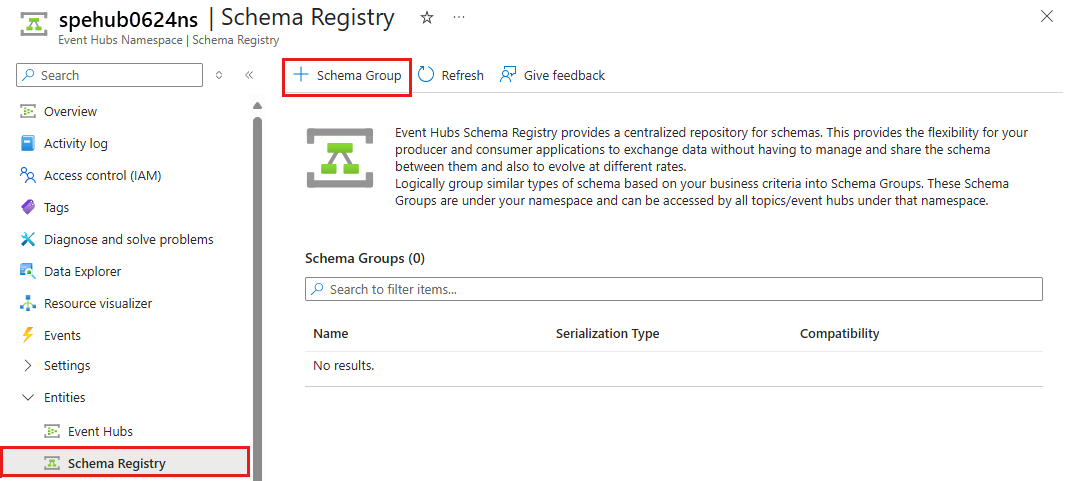
Task: Select Event Hubs under Entities
Action: (100, 431)
